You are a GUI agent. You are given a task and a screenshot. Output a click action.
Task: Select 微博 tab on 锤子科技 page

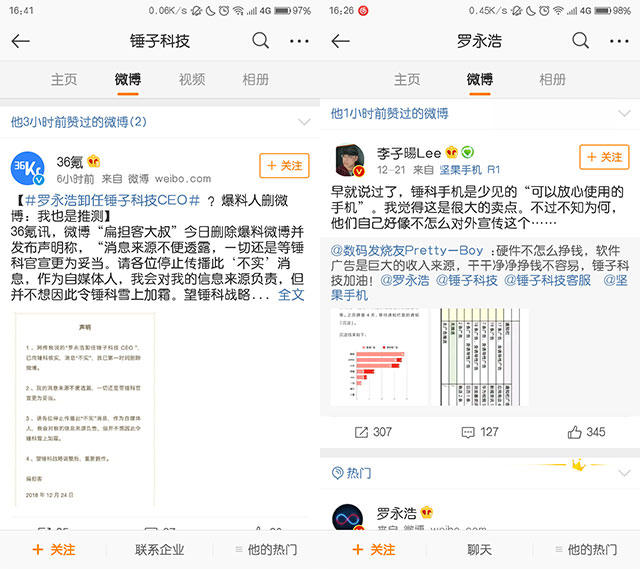(128, 79)
